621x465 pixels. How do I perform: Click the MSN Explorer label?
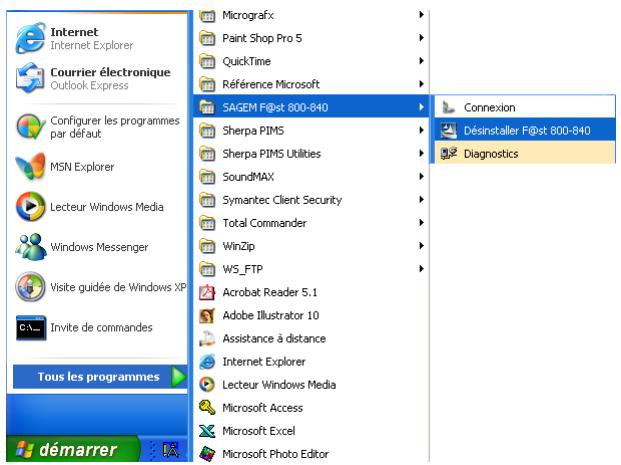[82, 167]
